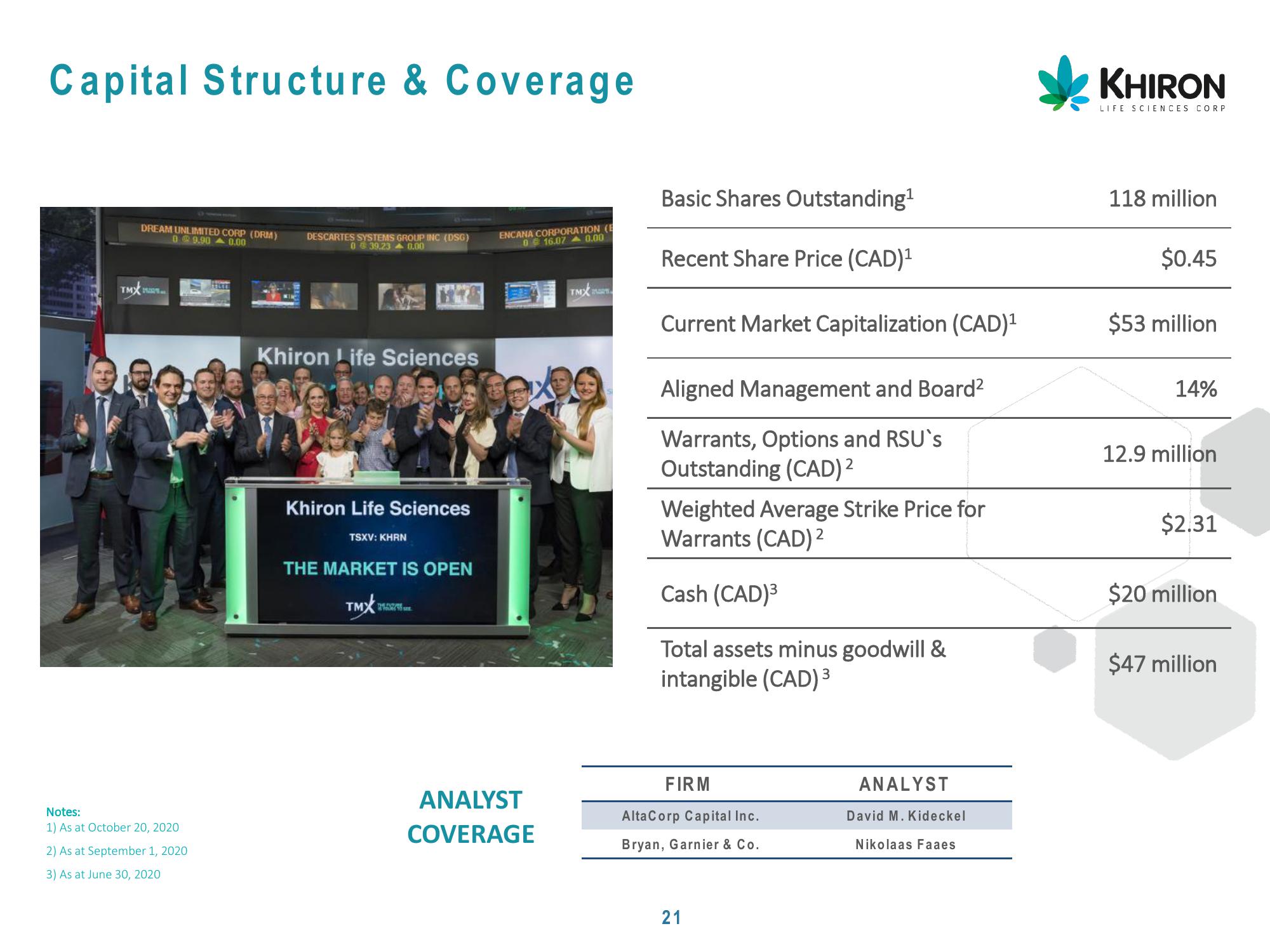Click note 2 As at September 1, 2020
1270x952 pixels.
[117, 850]
